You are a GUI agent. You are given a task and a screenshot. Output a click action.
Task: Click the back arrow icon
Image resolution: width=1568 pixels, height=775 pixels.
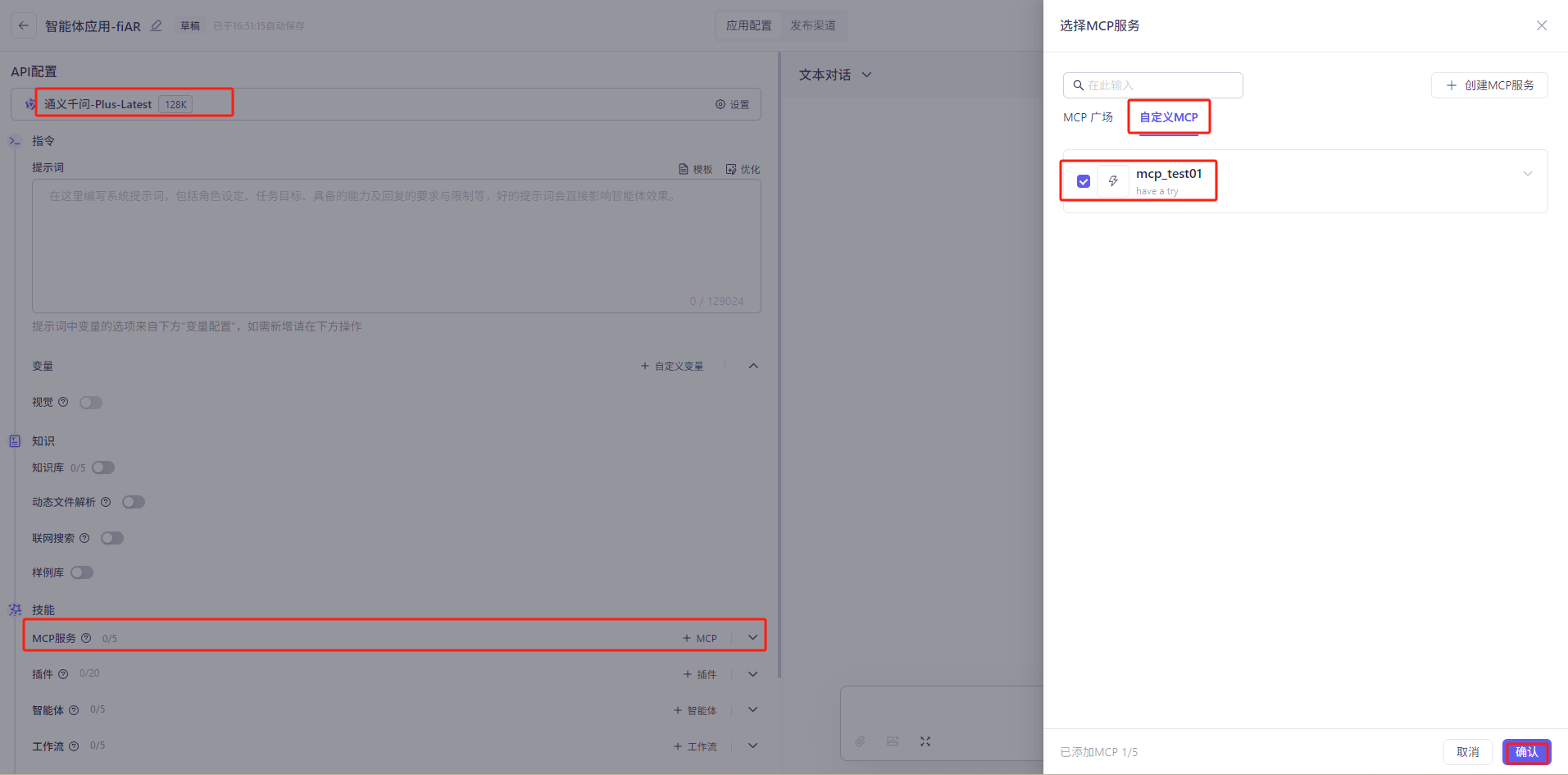[24, 25]
